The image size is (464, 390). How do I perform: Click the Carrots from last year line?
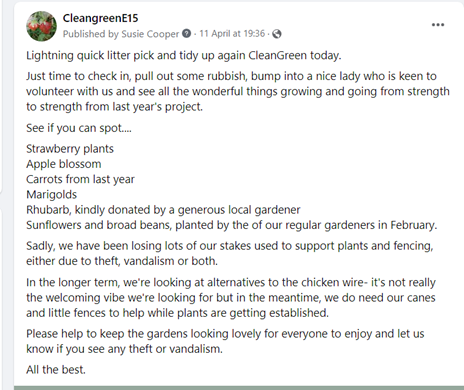point(80,179)
